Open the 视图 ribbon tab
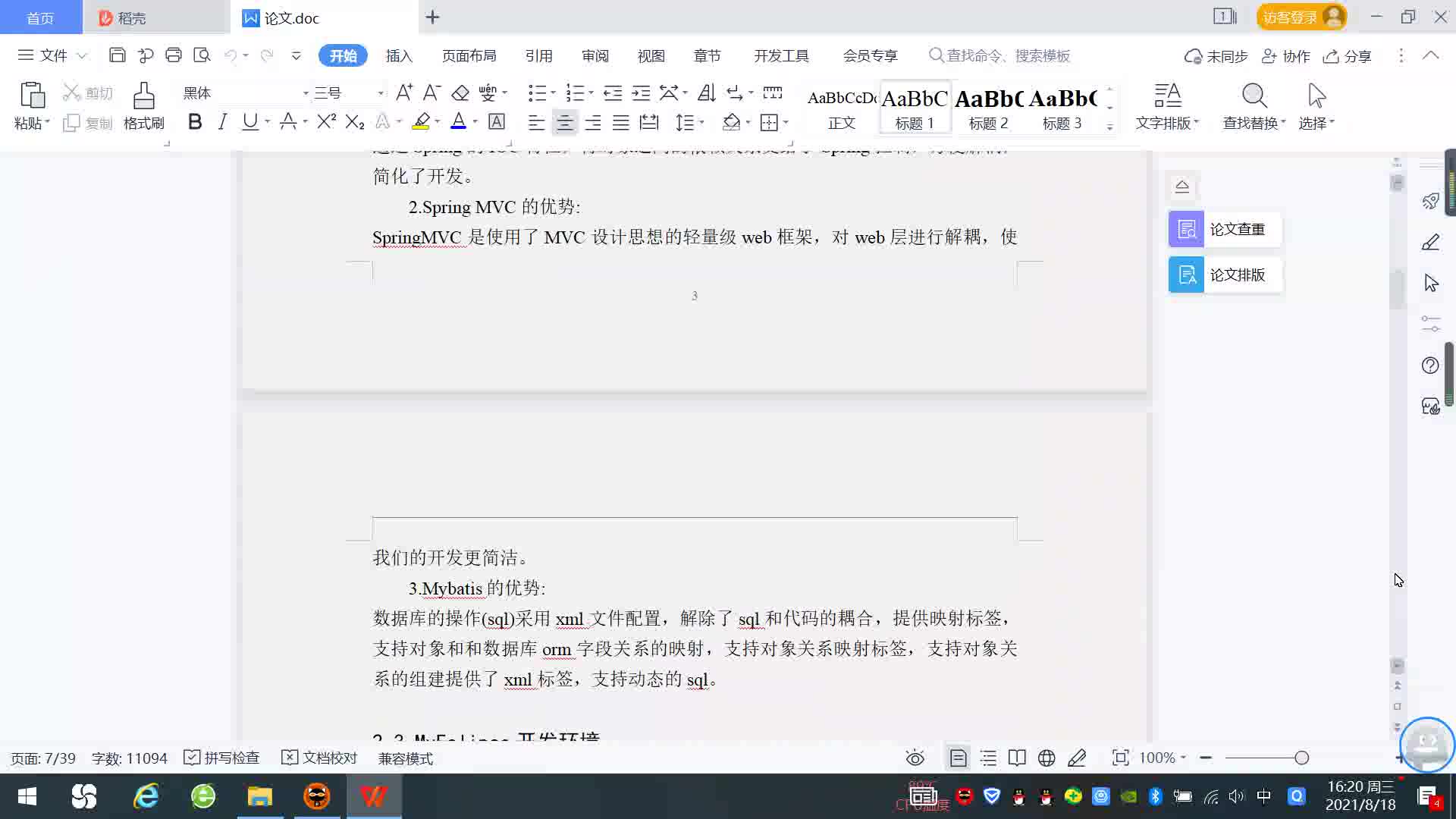This screenshot has width=1456, height=819. point(651,55)
